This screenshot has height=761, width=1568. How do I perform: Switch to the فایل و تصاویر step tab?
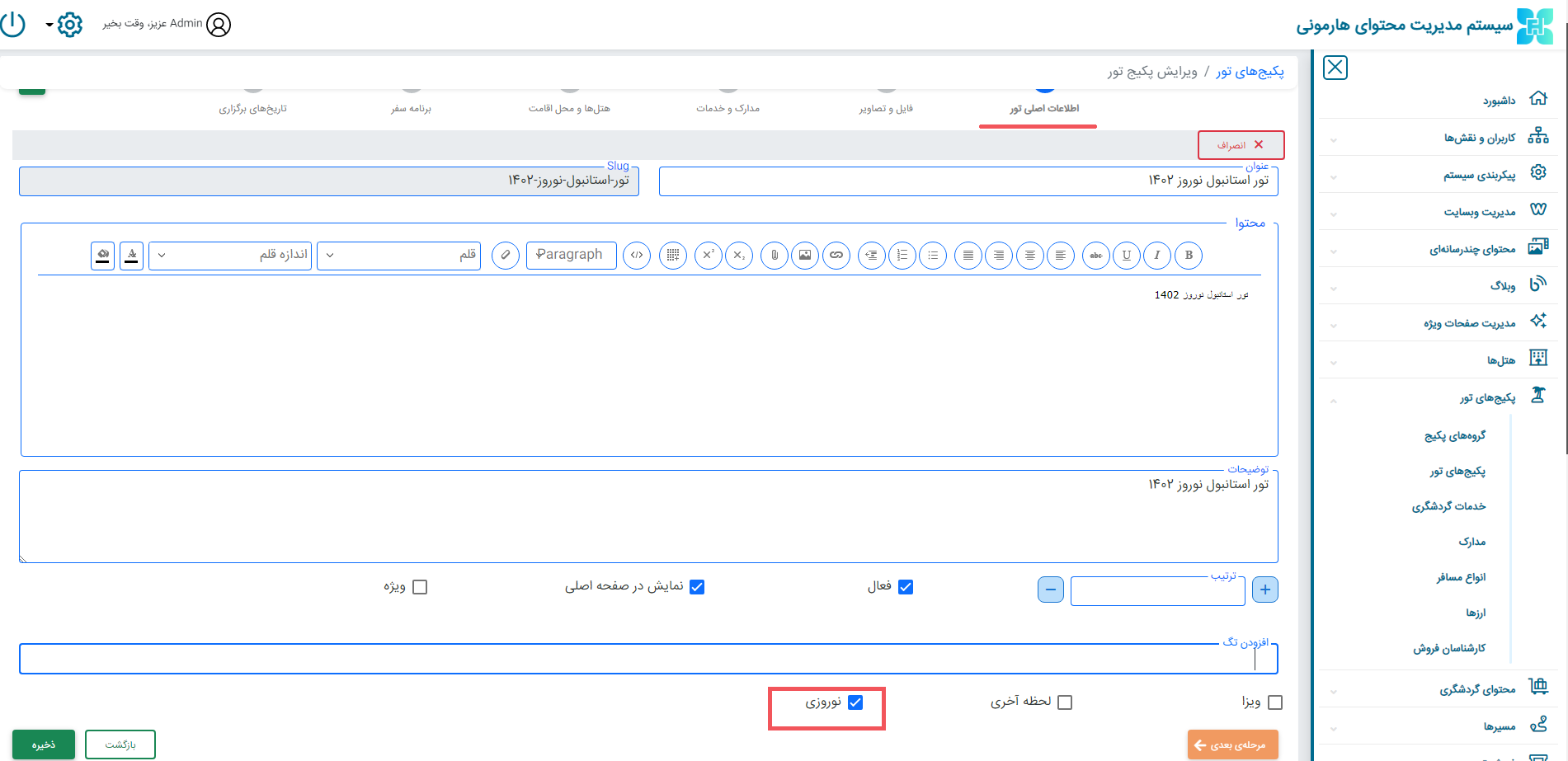[x=886, y=108]
